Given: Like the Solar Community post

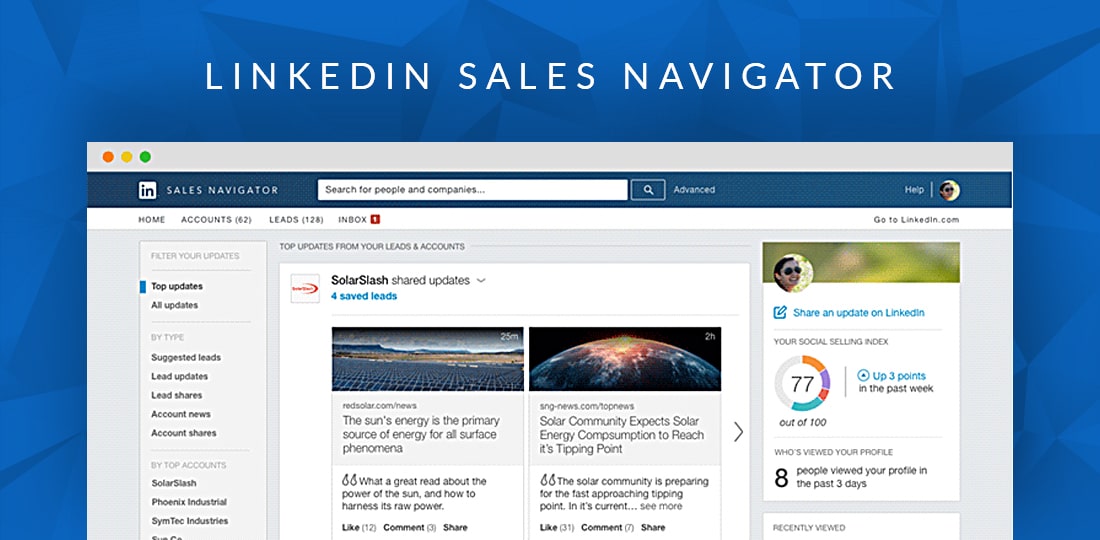Looking at the screenshot, I should pos(548,527).
